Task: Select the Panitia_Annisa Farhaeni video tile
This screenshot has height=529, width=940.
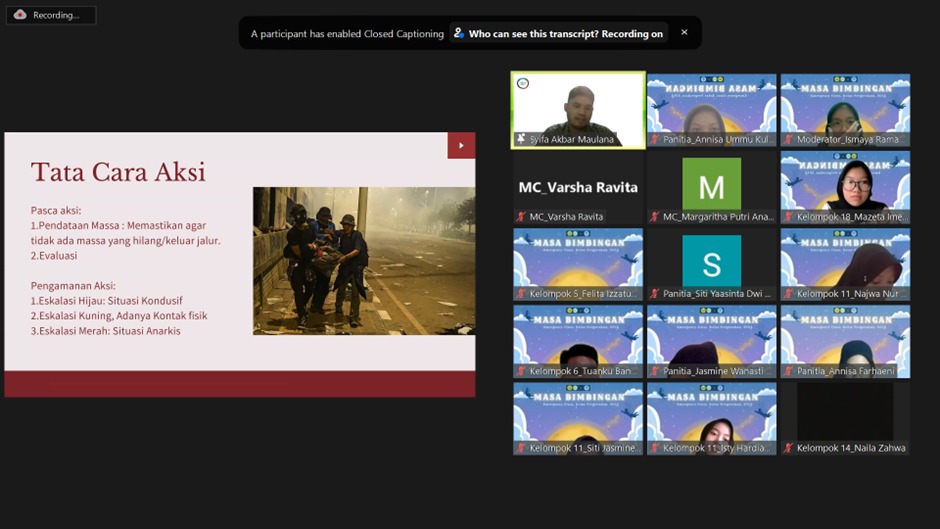Action: [845, 340]
